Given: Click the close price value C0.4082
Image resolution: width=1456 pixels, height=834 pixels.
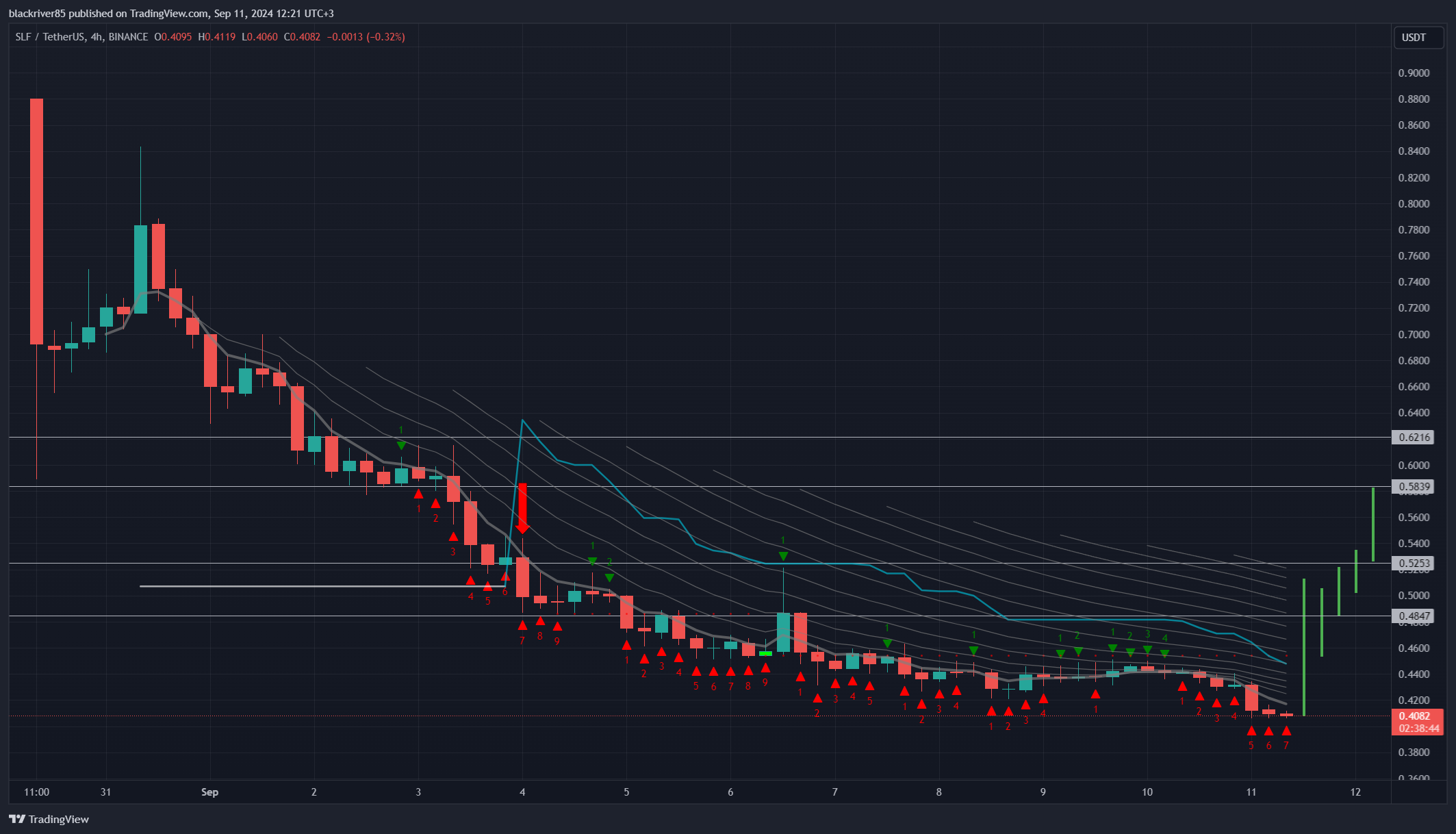Looking at the screenshot, I should click(x=302, y=37).
